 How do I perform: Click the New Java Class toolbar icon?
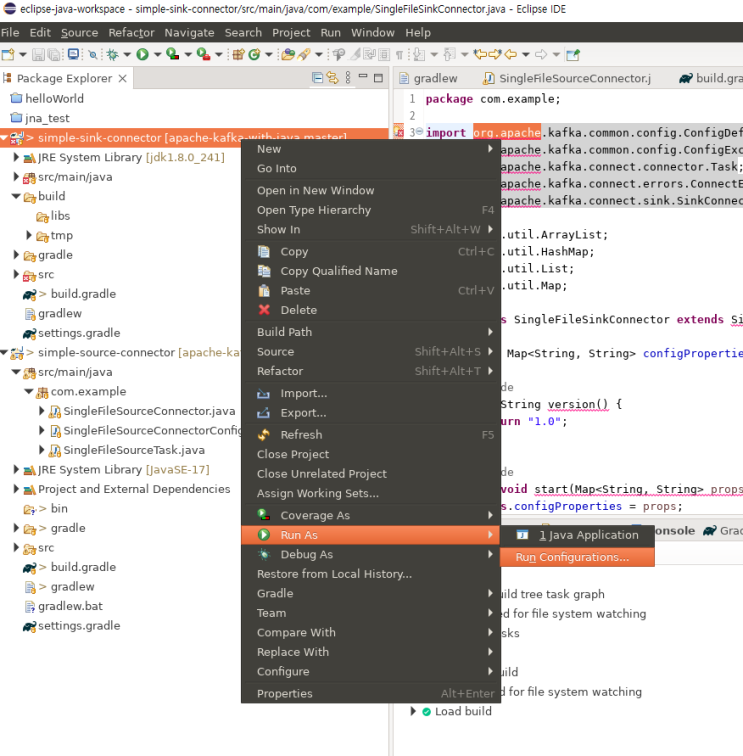pos(254,54)
